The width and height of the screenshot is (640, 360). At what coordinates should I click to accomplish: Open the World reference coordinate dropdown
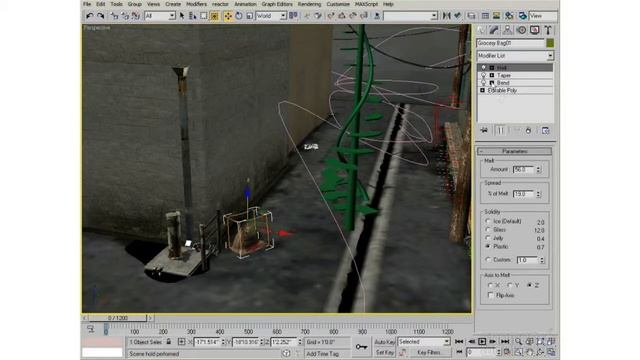[271, 16]
